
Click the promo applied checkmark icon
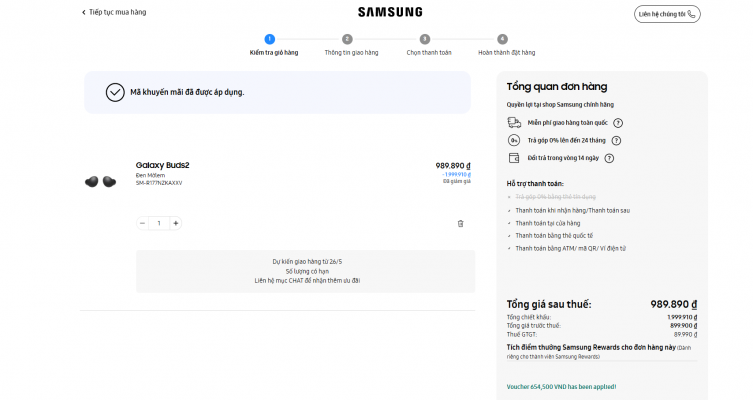click(x=115, y=92)
